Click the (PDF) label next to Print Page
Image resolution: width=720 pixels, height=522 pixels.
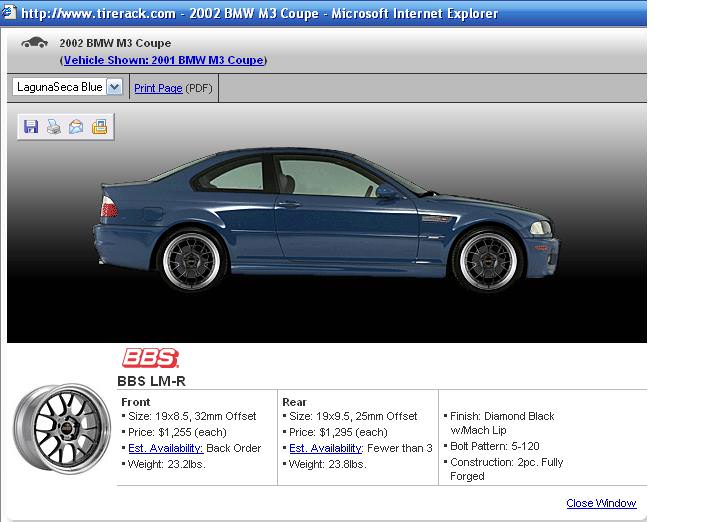[x=199, y=88]
